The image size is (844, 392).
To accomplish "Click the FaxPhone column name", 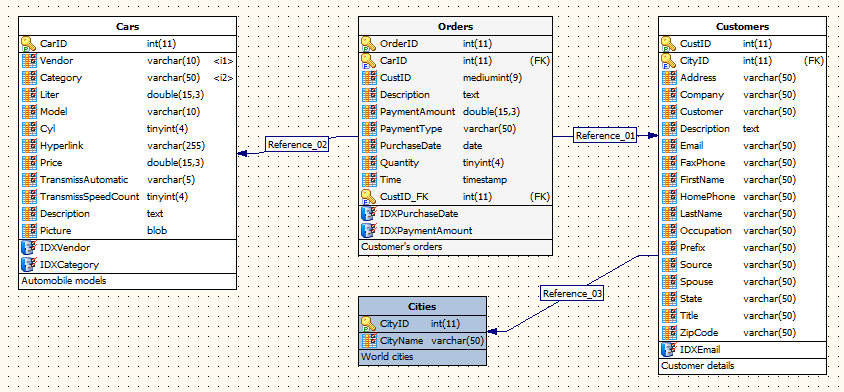I will [x=702, y=163].
